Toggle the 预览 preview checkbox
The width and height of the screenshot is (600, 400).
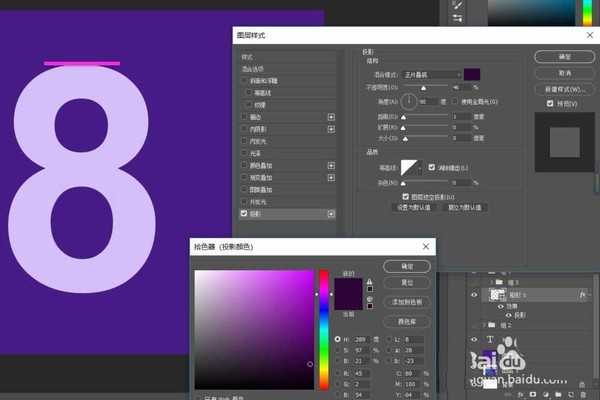550,103
